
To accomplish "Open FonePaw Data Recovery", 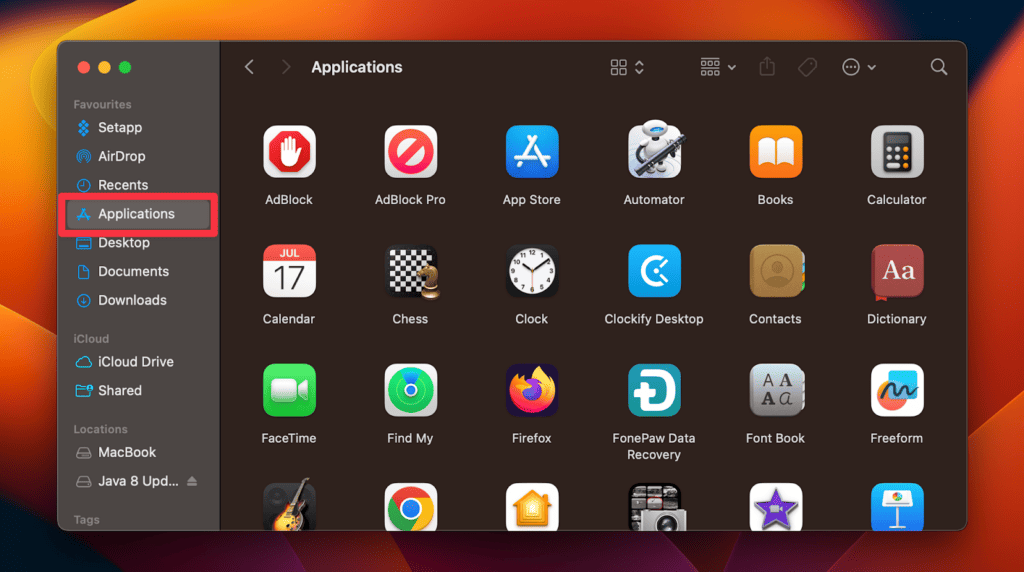I will [654, 390].
